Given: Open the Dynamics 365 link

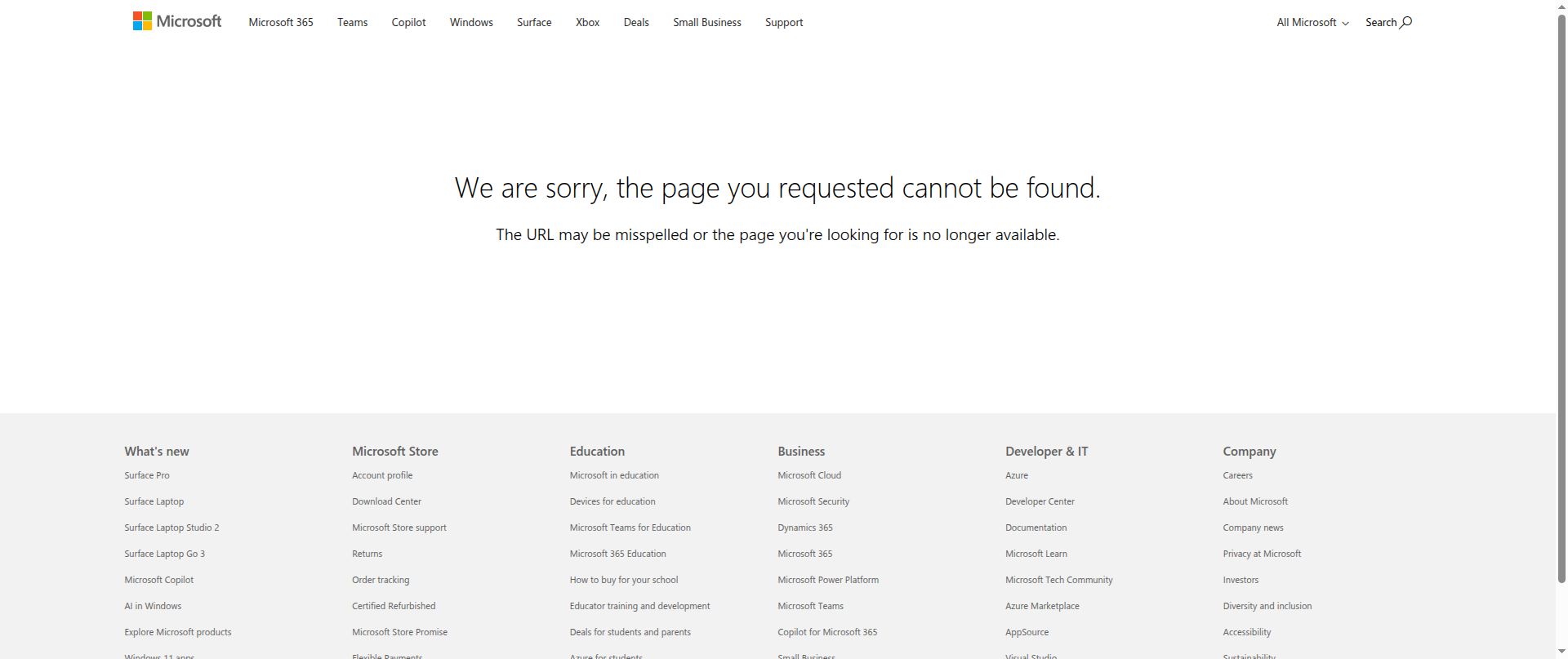Looking at the screenshot, I should pyautogui.click(x=805, y=528).
